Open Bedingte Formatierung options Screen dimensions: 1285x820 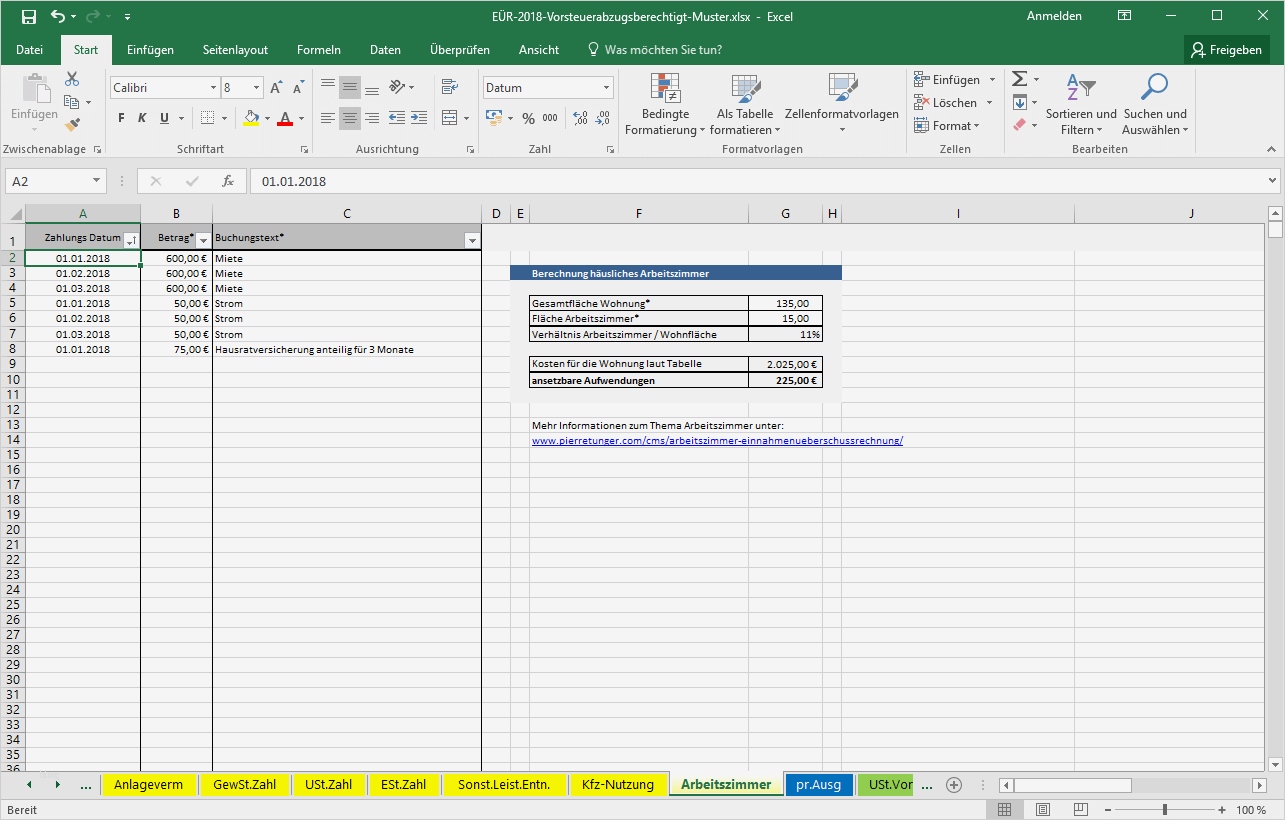(x=664, y=105)
